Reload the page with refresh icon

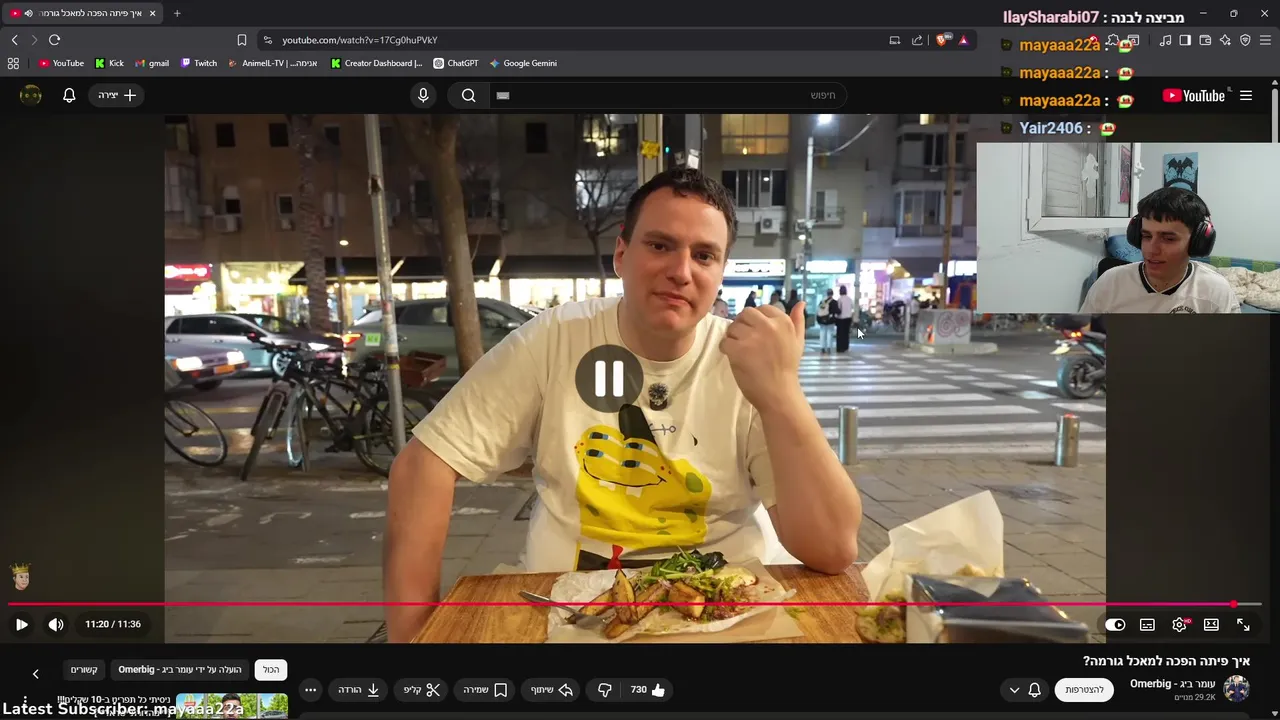click(54, 40)
